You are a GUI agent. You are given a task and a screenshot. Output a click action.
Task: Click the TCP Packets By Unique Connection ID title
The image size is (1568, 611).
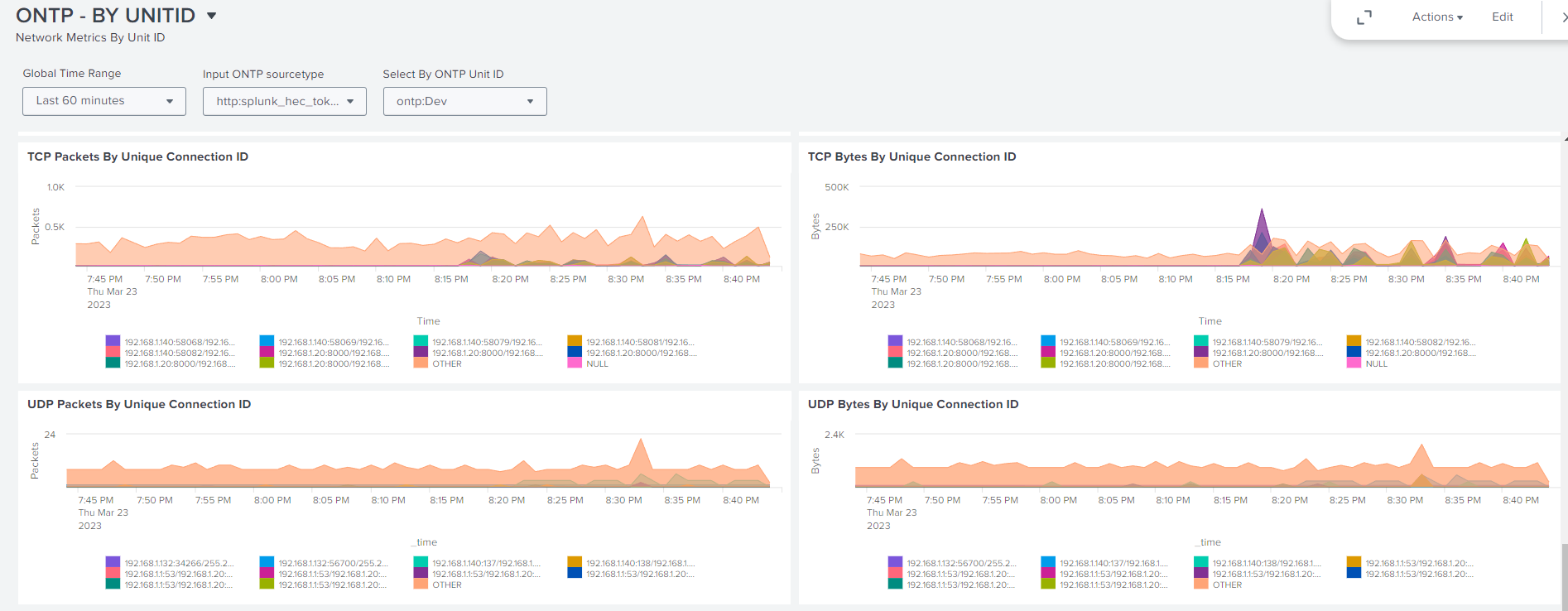pos(137,156)
